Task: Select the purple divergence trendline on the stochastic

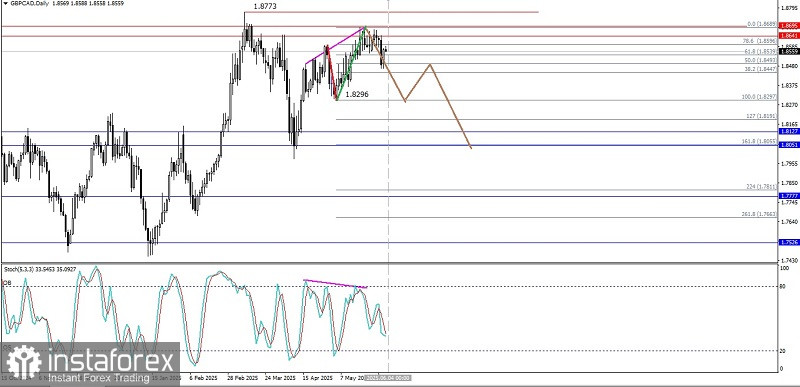Action: (335, 283)
